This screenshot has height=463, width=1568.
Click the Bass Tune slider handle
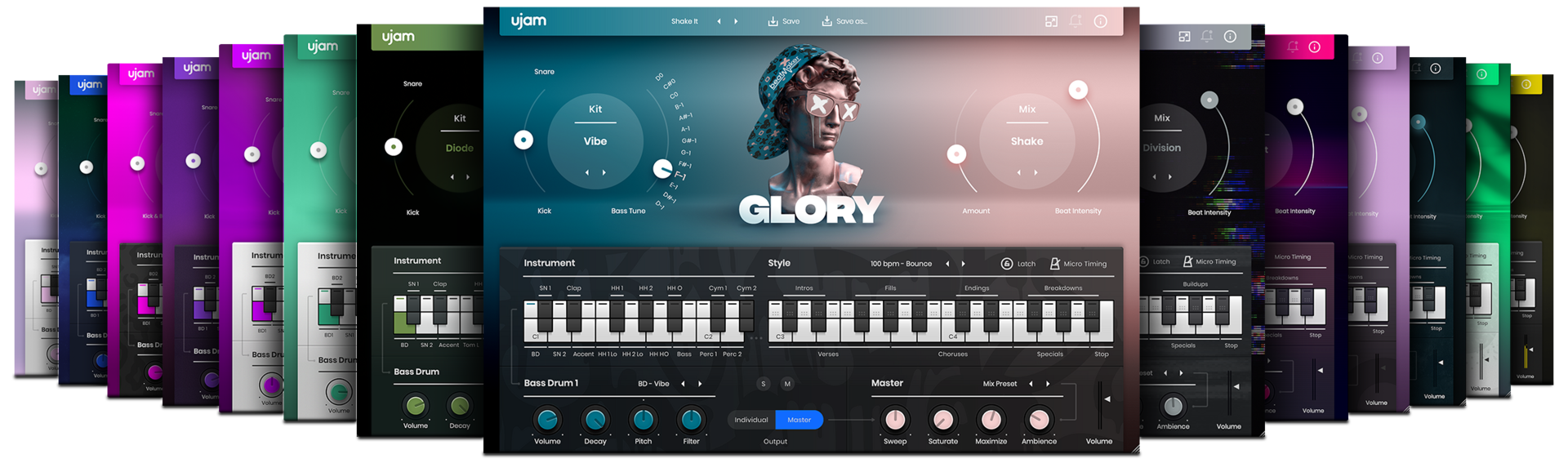point(662,169)
